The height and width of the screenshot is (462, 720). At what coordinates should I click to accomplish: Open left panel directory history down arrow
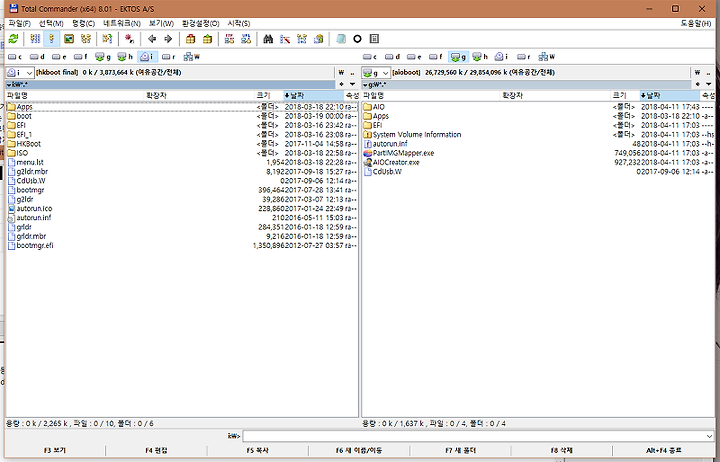point(353,85)
